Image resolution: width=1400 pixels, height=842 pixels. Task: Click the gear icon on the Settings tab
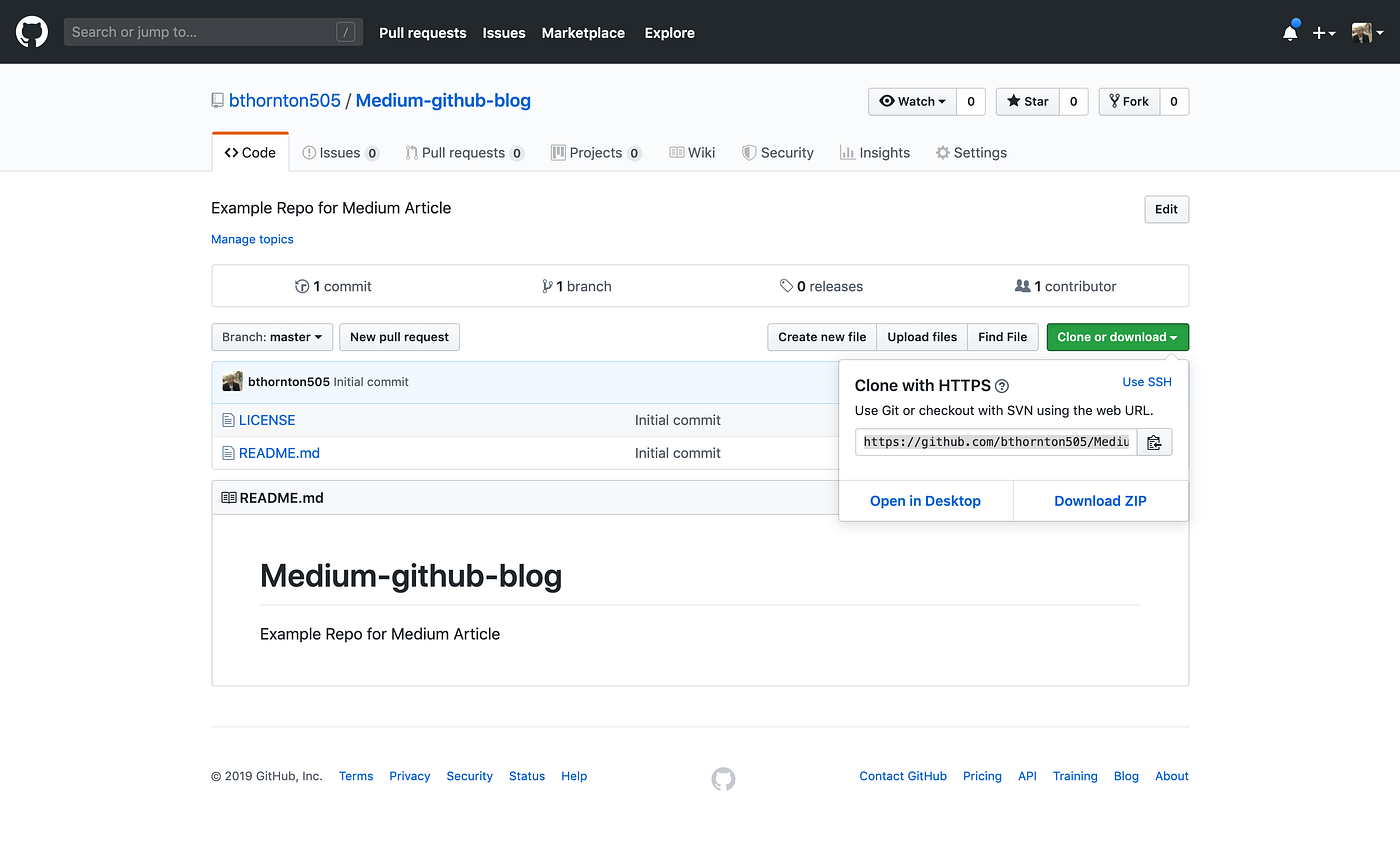[x=941, y=152]
